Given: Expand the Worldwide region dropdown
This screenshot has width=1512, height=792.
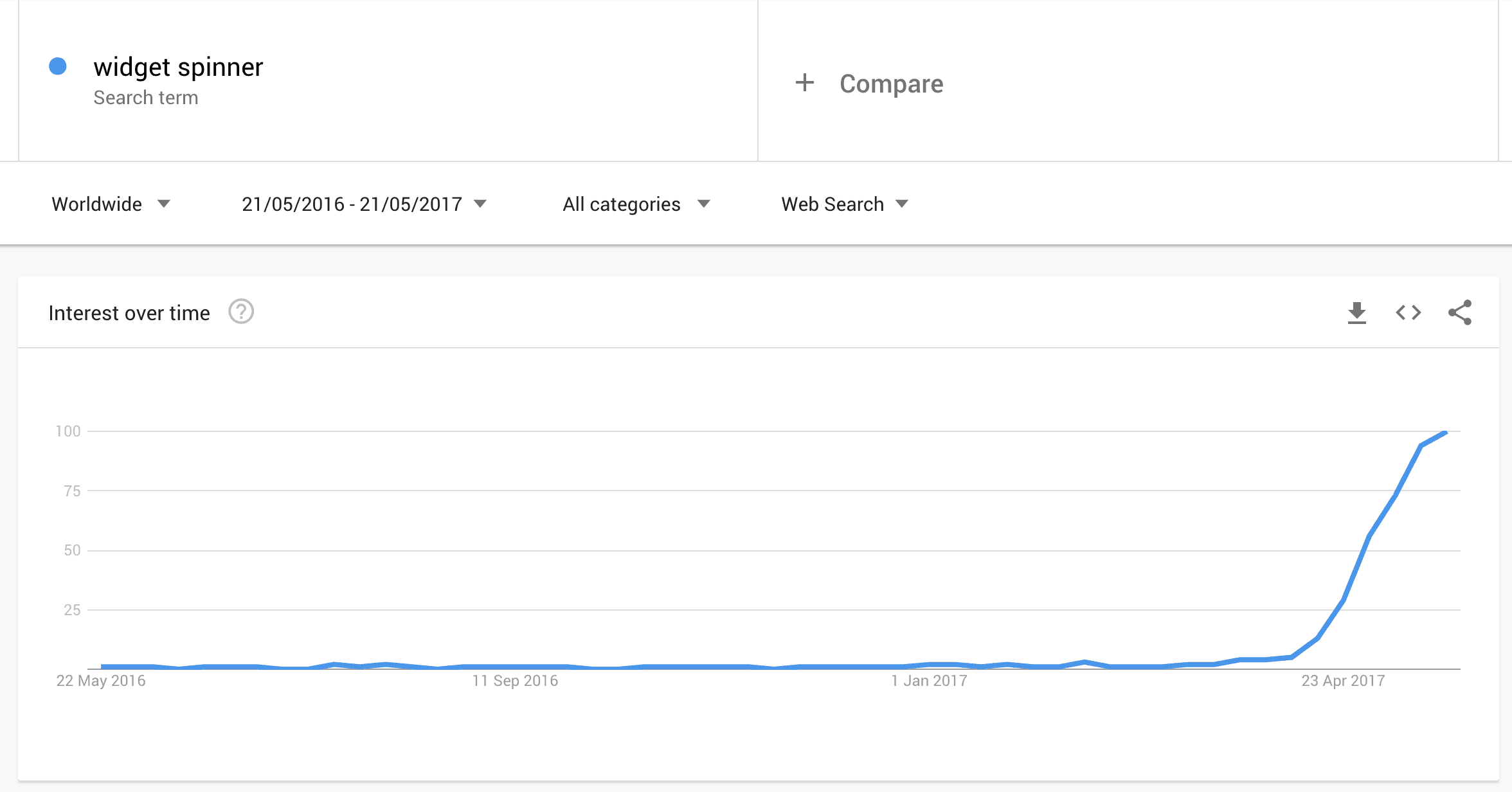Looking at the screenshot, I should tap(111, 204).
